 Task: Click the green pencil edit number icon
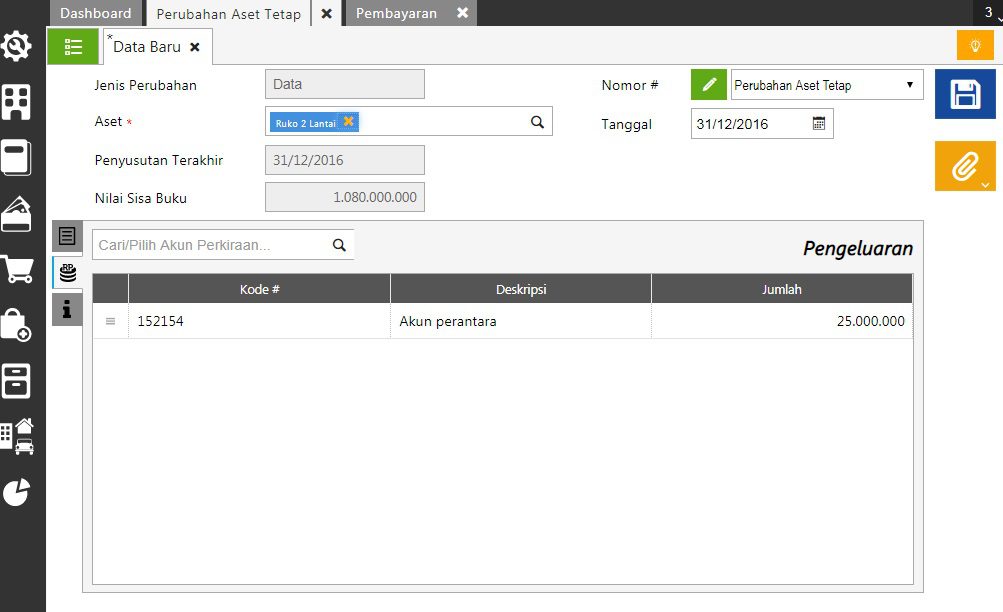click(x=709, y=85)
